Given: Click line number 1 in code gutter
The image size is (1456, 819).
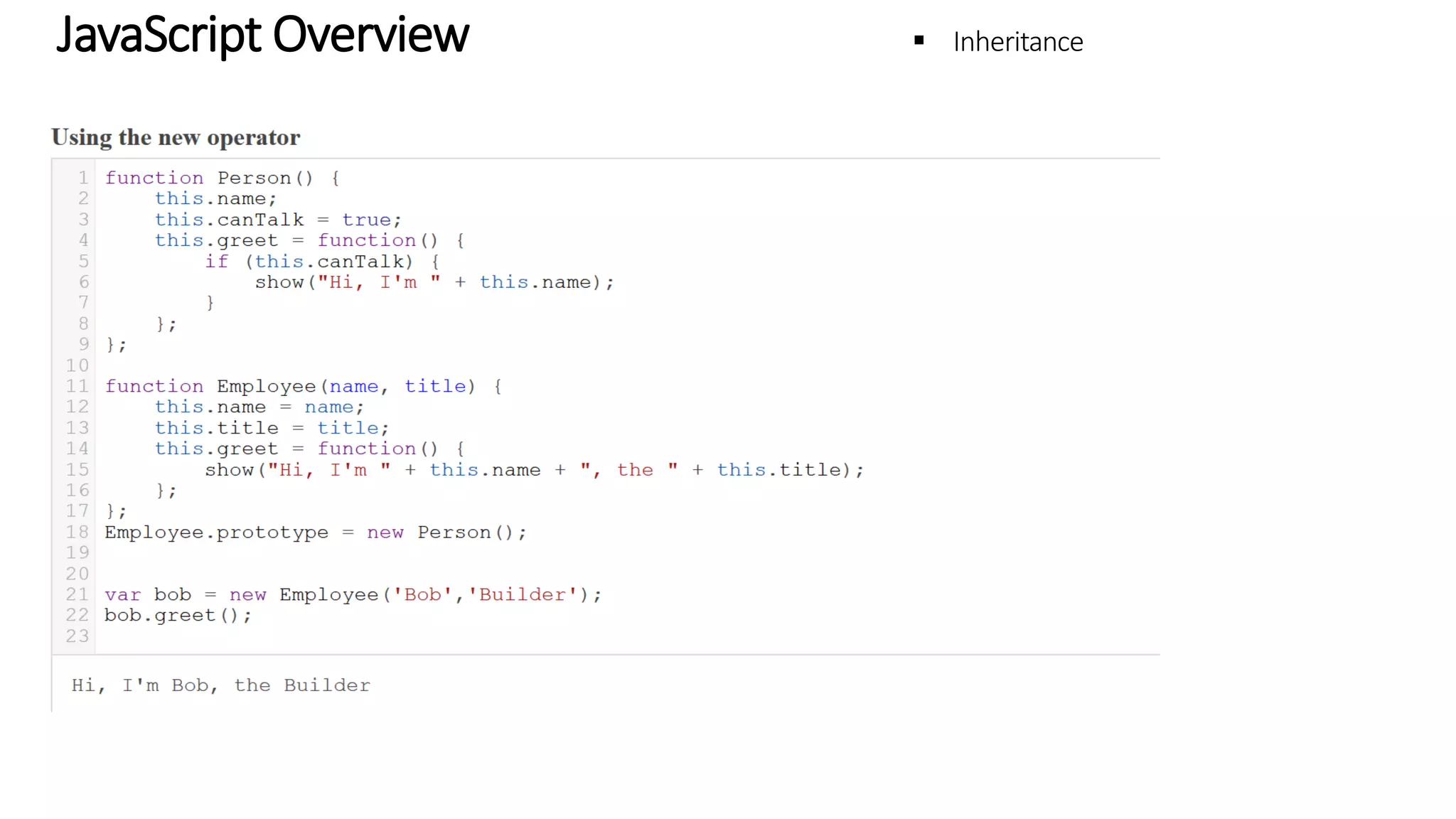Looking at the screenshot, I should (83, 177).
